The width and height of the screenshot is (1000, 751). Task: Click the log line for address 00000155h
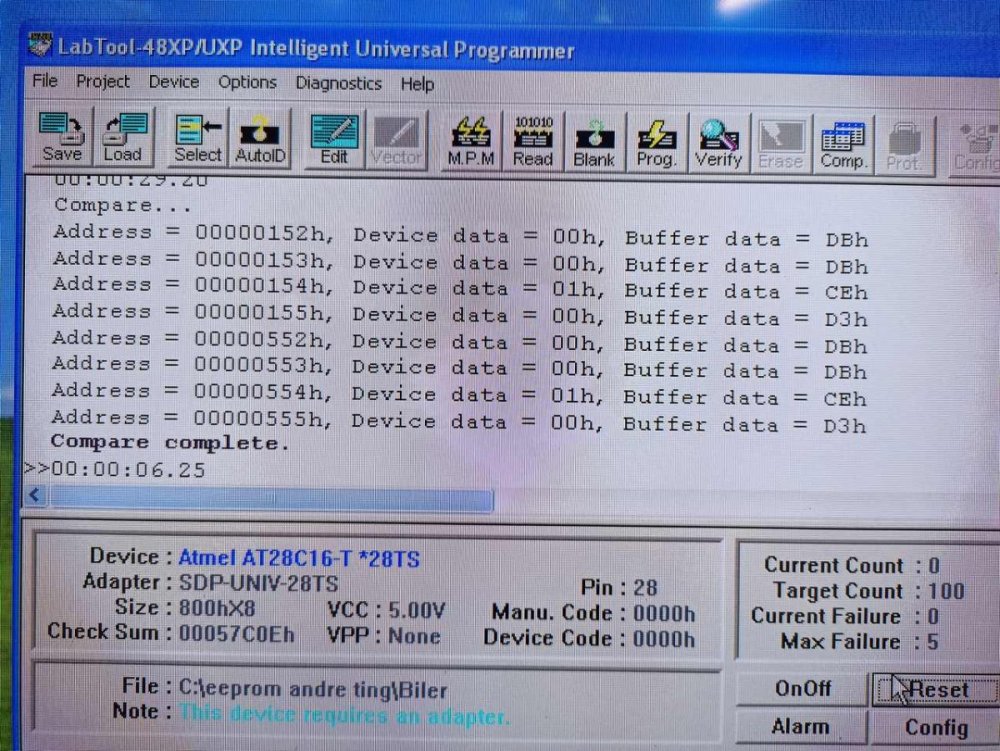[460, 315]
